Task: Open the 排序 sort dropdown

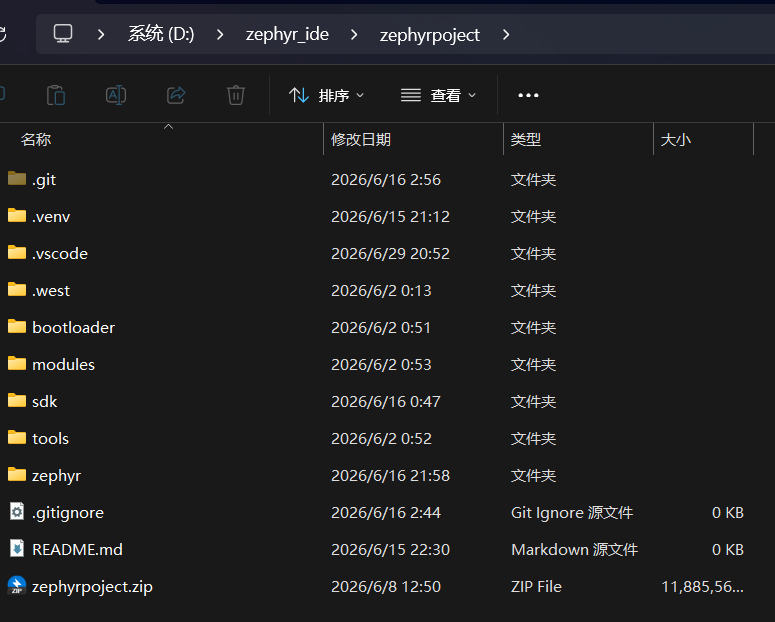Action: pos(327,95)
